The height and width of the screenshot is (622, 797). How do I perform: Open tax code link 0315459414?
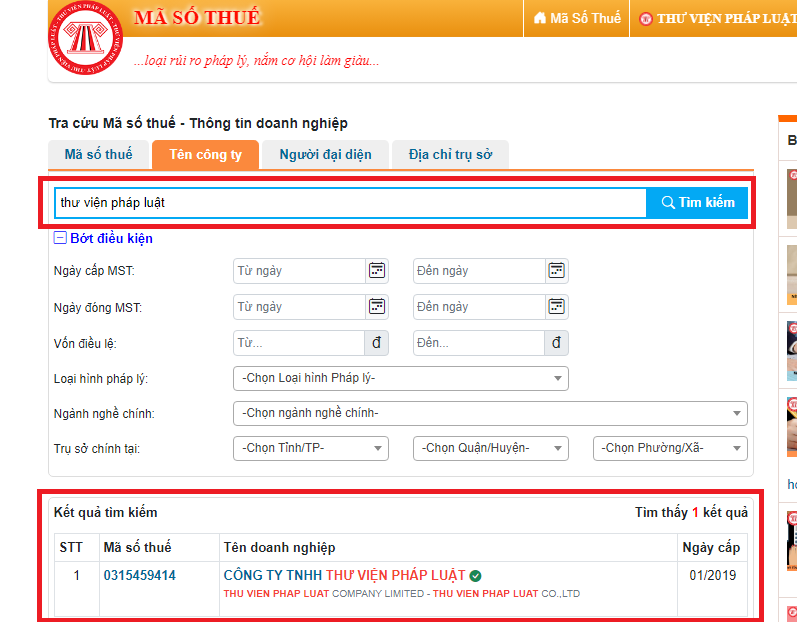140,575
